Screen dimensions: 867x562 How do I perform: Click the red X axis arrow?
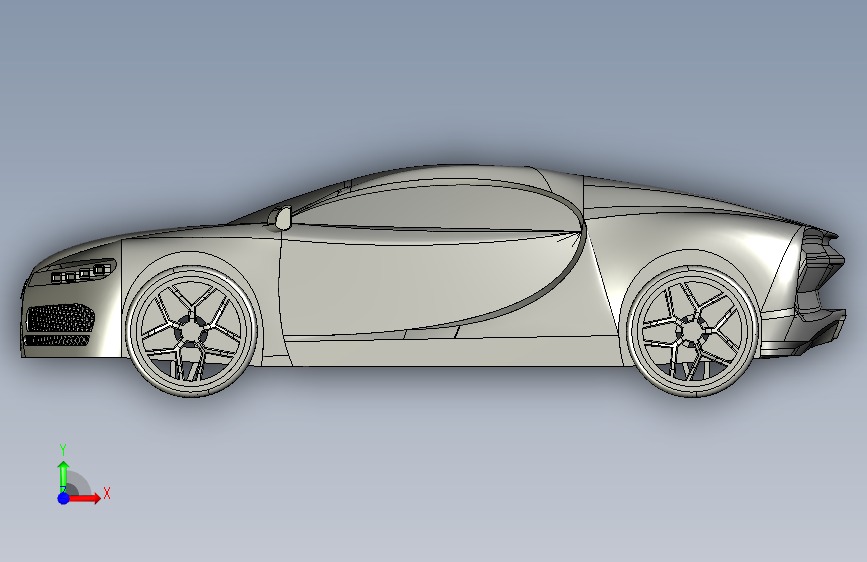pyautogui.click(x=84, y=498)
